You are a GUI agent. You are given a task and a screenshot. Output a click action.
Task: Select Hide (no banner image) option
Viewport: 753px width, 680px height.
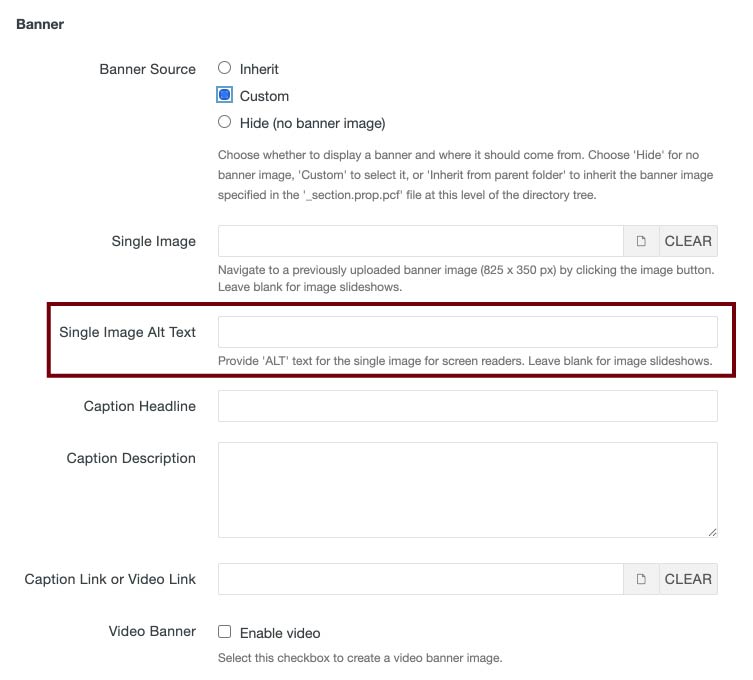(x=225, y=123)
